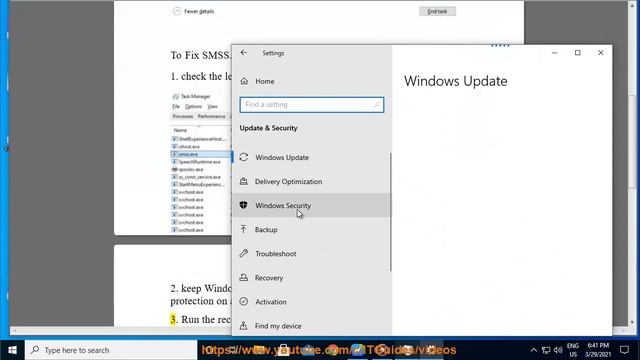
Task: Open the clock showing 6:41 PM
Action: [598, 350]
